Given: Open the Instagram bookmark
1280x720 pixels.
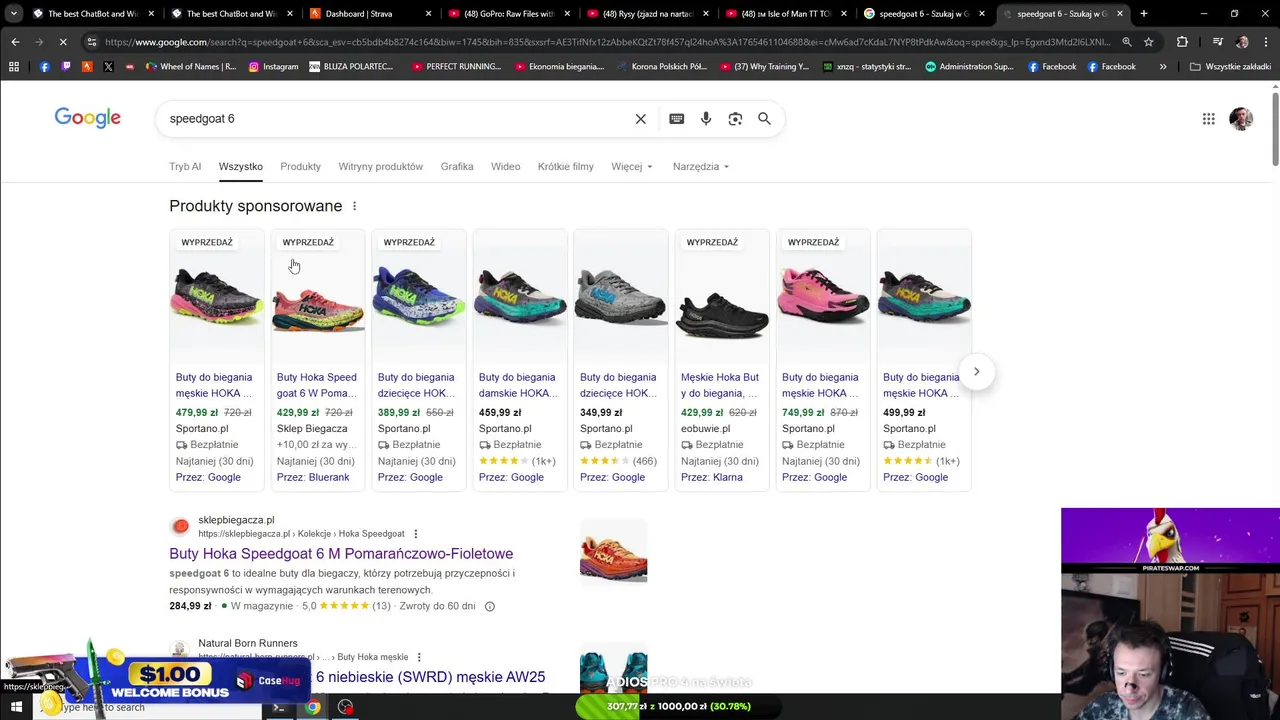Looking at the screenshot, I should pos(273,67).
